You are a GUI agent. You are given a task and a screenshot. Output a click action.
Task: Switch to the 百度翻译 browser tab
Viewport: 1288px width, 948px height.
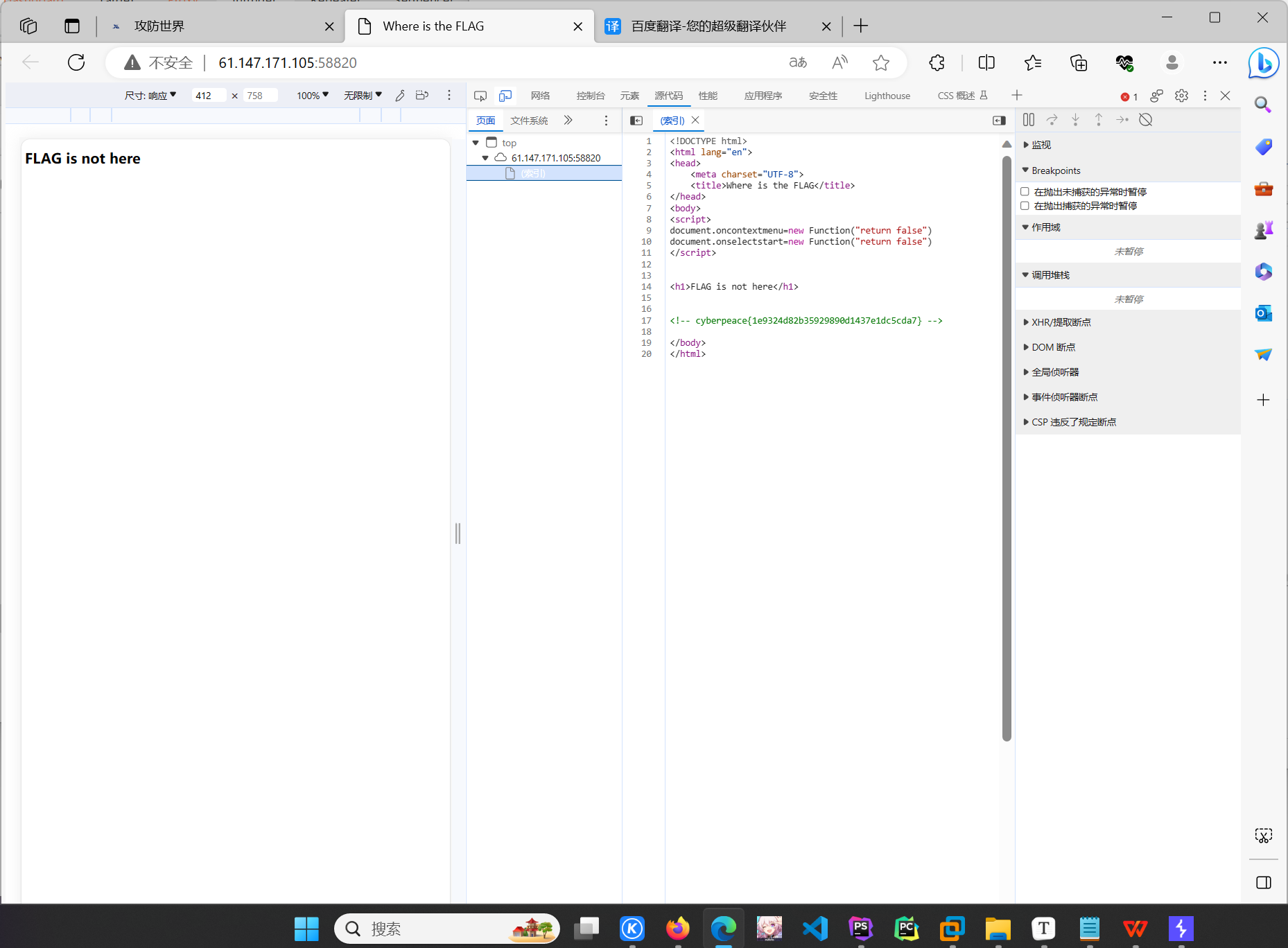click(717, 26)
